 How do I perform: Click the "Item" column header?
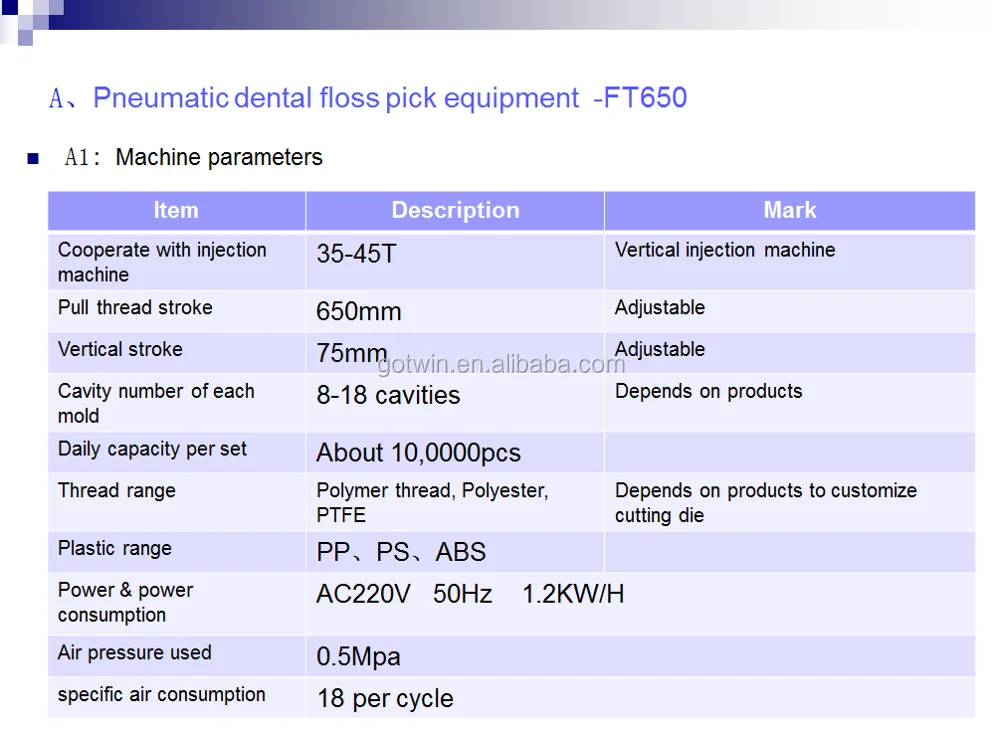point(176,211)
